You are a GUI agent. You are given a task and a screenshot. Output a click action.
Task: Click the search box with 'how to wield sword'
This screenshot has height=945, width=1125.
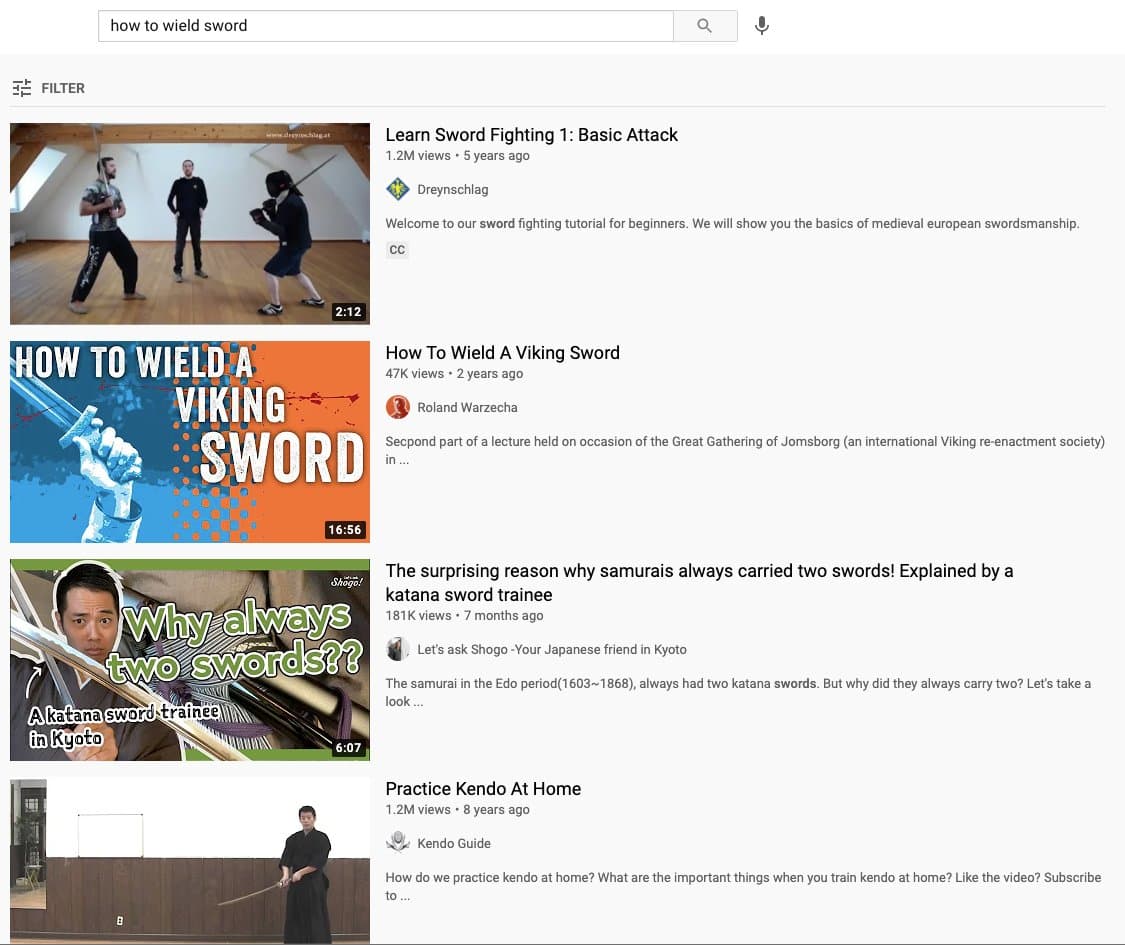point(385,26)
